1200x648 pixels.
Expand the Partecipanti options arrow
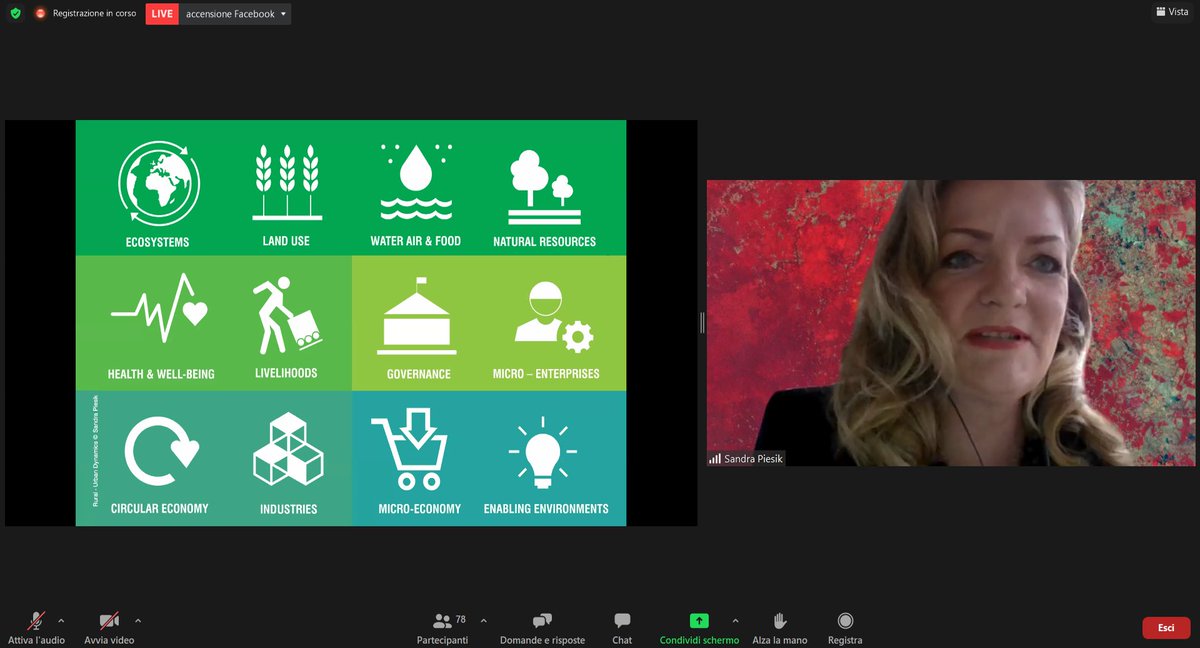pos(484,620)
